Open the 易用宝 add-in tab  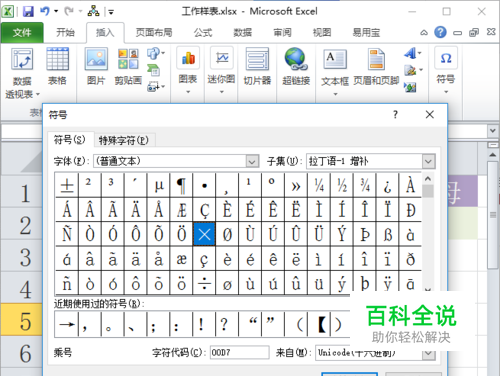pos(366,33)
